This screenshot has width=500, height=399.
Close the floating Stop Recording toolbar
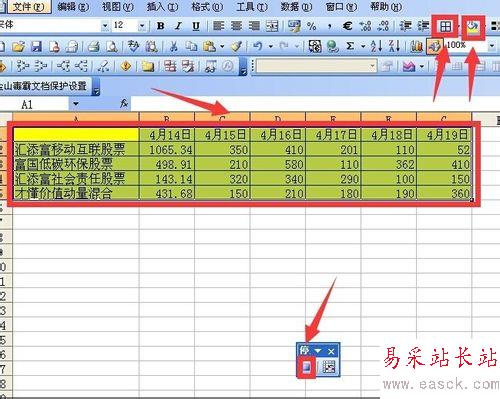pos(331,351)
